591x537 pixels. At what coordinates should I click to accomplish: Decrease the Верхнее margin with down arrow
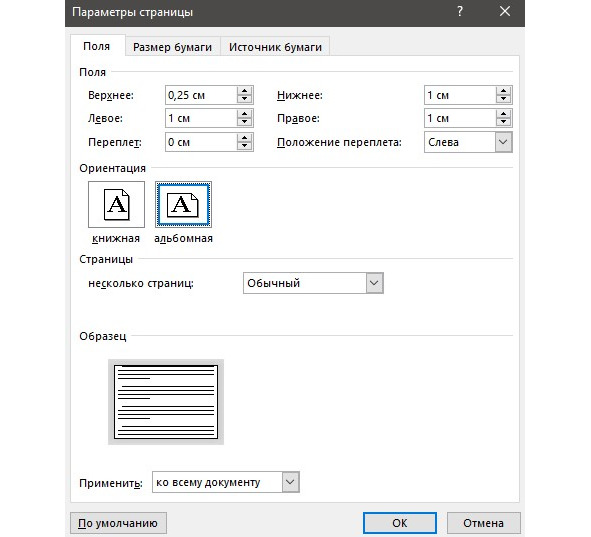[245, 99]
